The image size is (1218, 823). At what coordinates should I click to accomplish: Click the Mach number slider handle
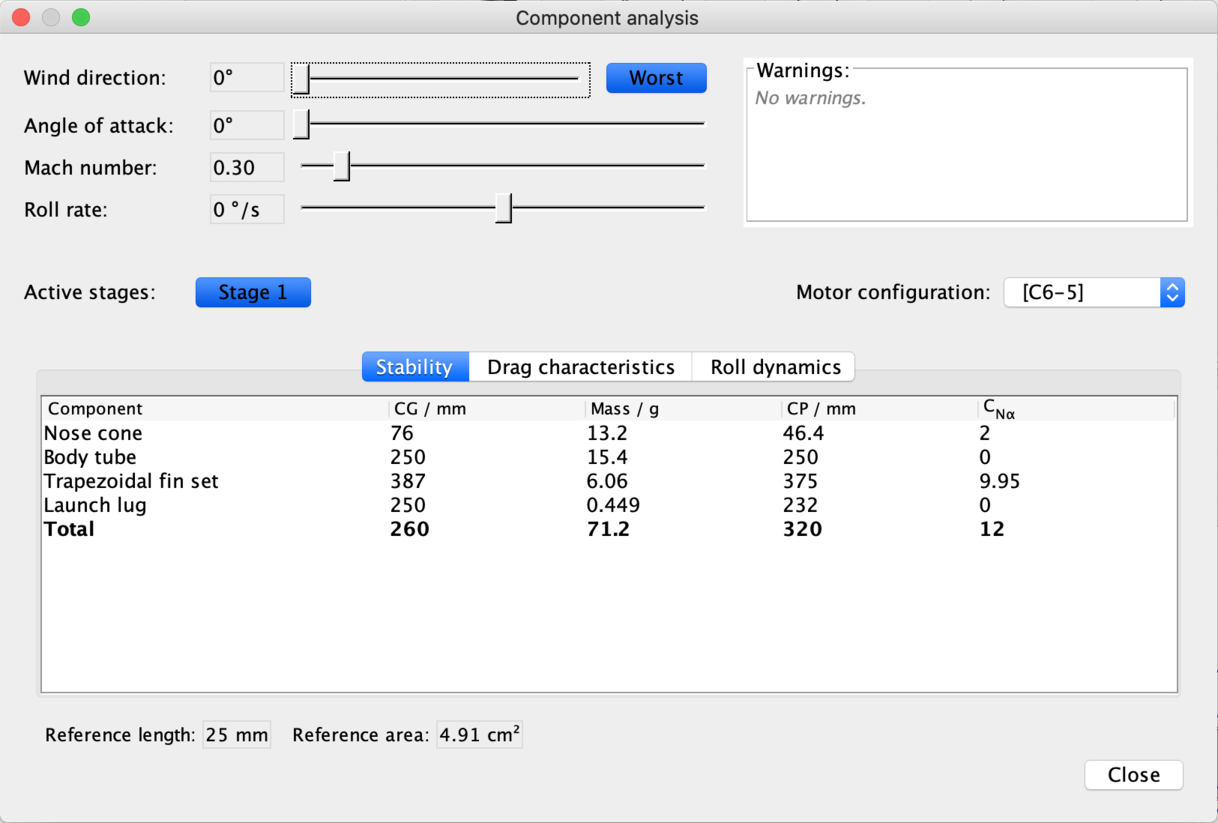pyautogui.click(x=342, y=167)
